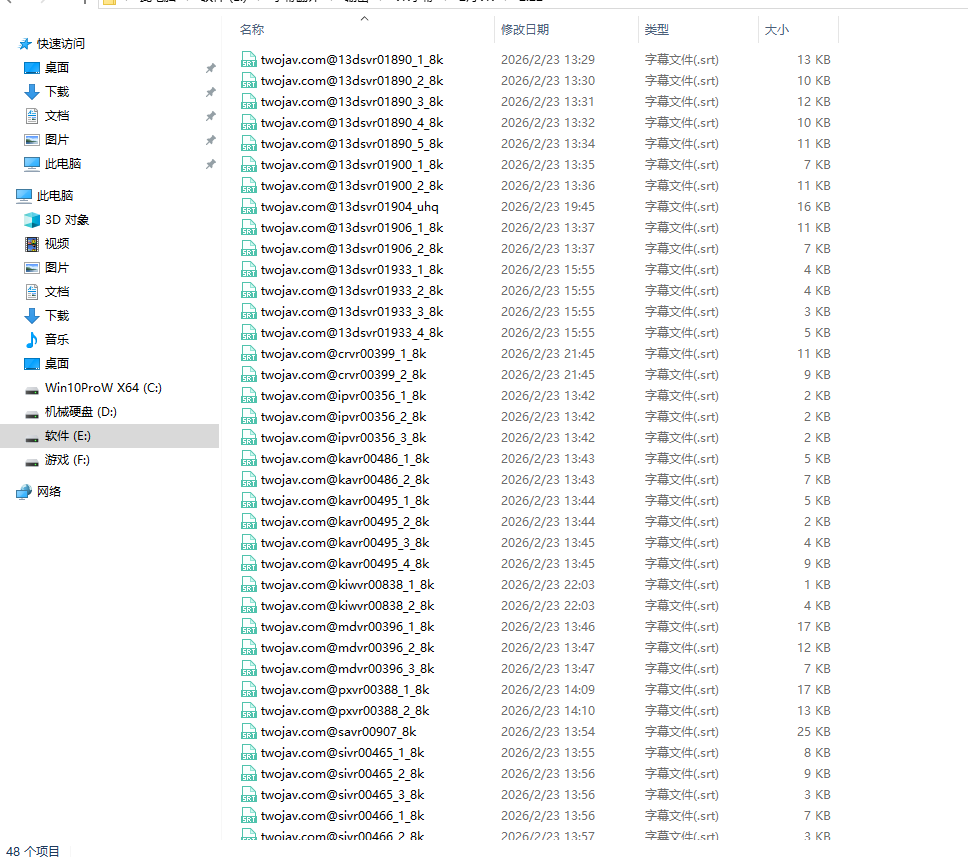Select file twojav.com@kiwvr00838_2_8k

coord(348,606)
